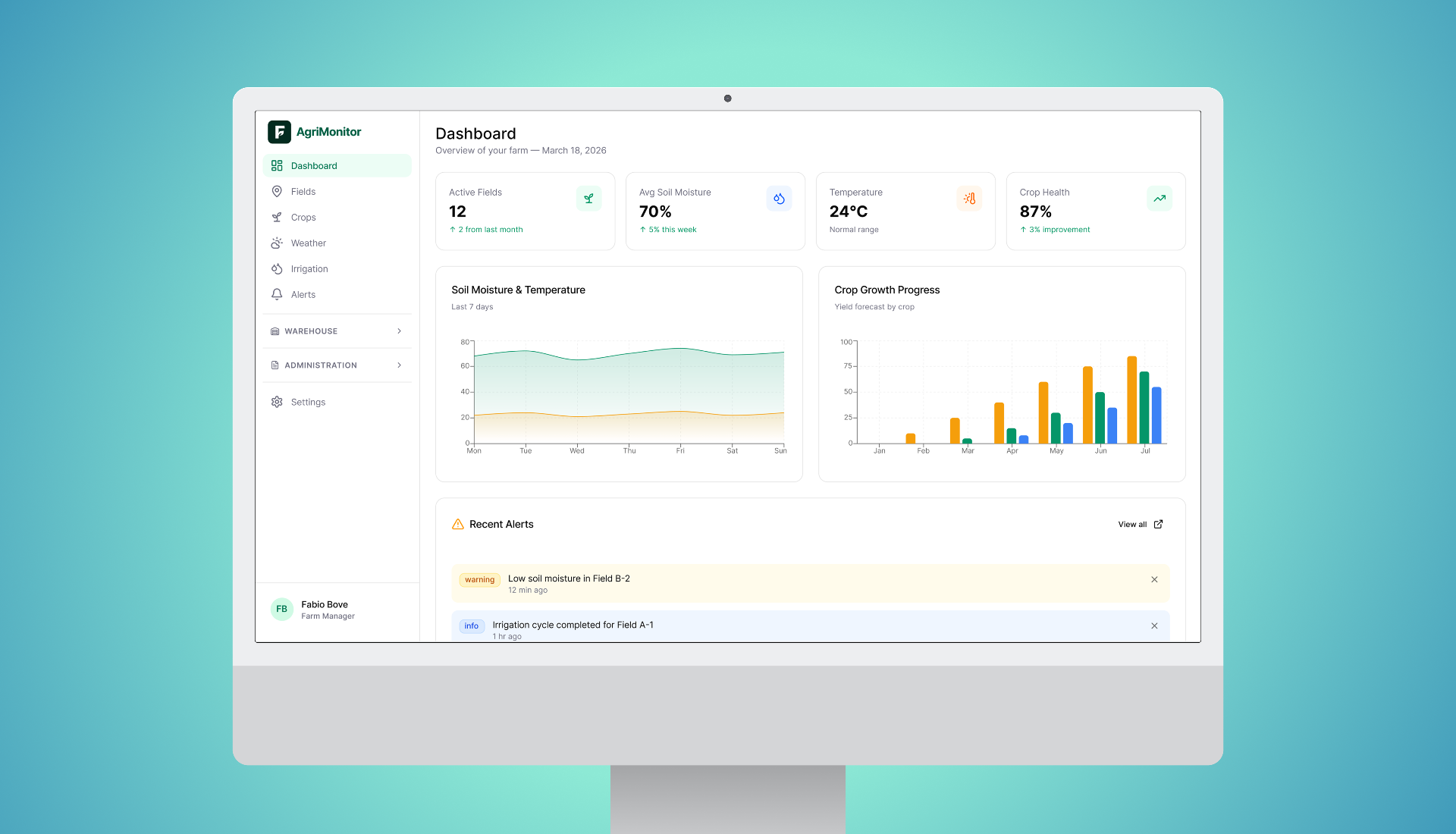The image size is (1456, 834).
Task: Click the Crops sprout icon in sidebar
Action: click(x=277, y=218)
